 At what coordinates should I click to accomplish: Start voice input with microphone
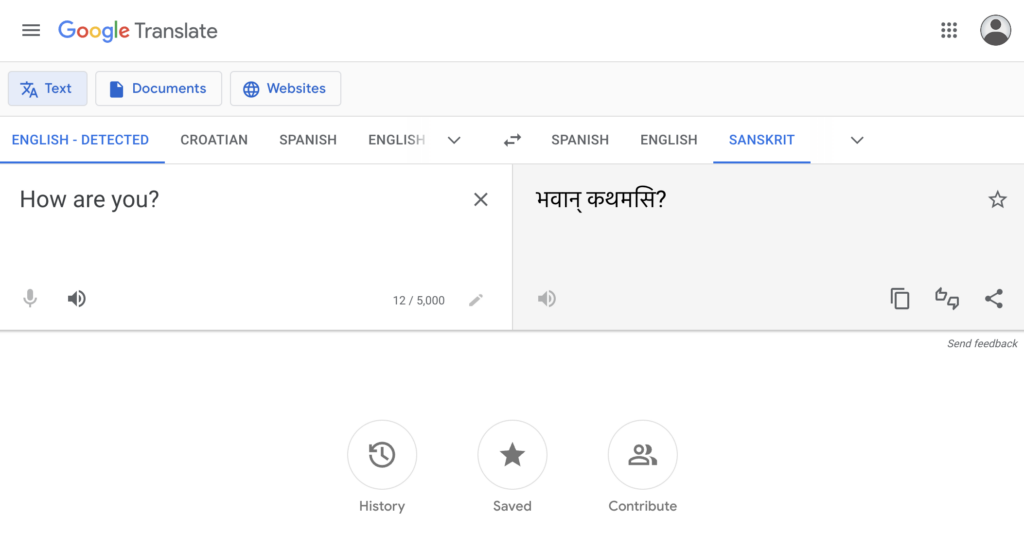[x=30, y=298]
